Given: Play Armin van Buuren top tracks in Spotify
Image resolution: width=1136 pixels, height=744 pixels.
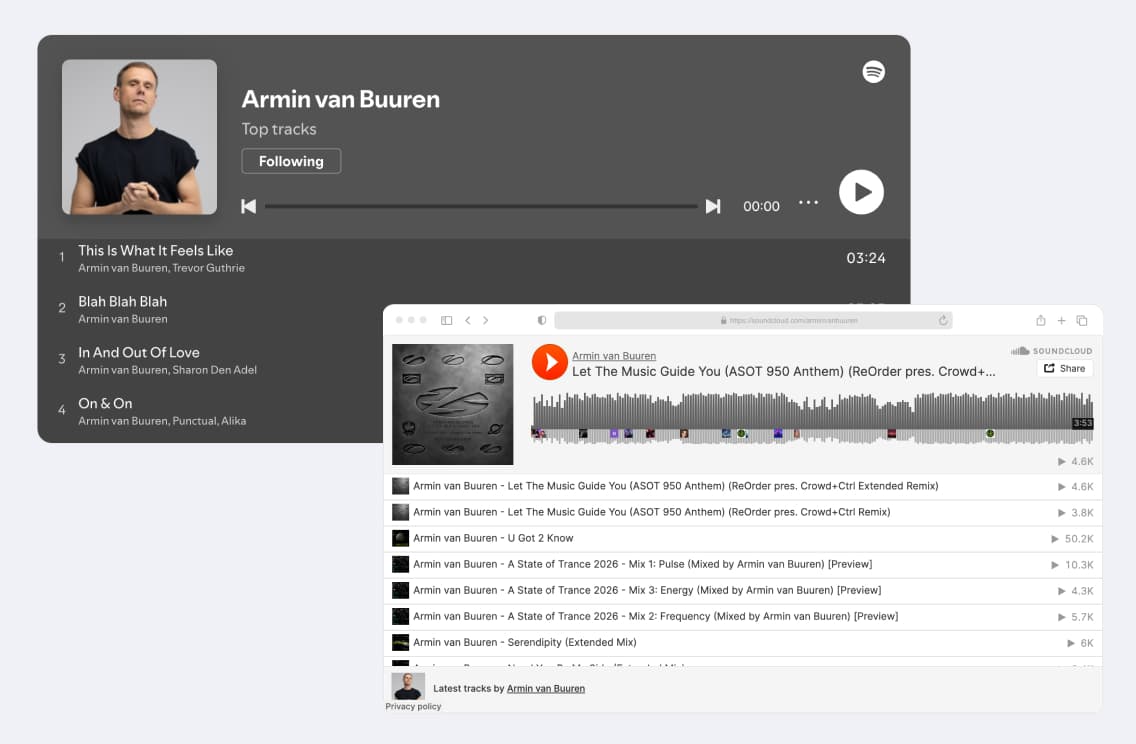Looking at the screenshot, I should coord(861,192).
